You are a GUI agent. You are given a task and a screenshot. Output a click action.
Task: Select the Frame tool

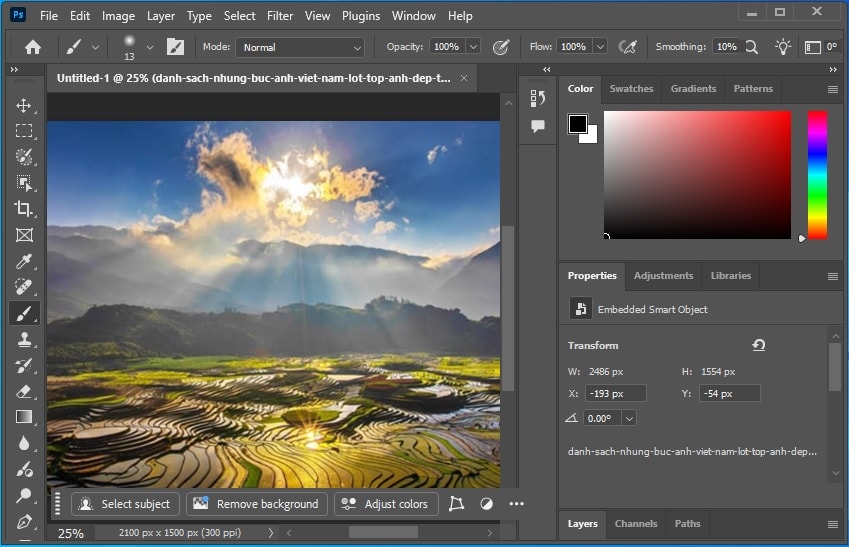click(x=24, y=235)
